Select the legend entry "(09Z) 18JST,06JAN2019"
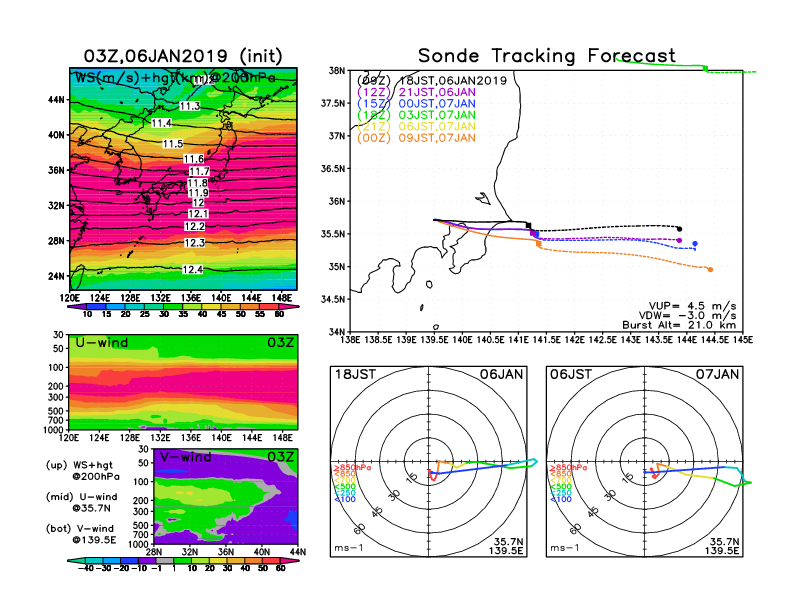 click(x=431, y=81)
